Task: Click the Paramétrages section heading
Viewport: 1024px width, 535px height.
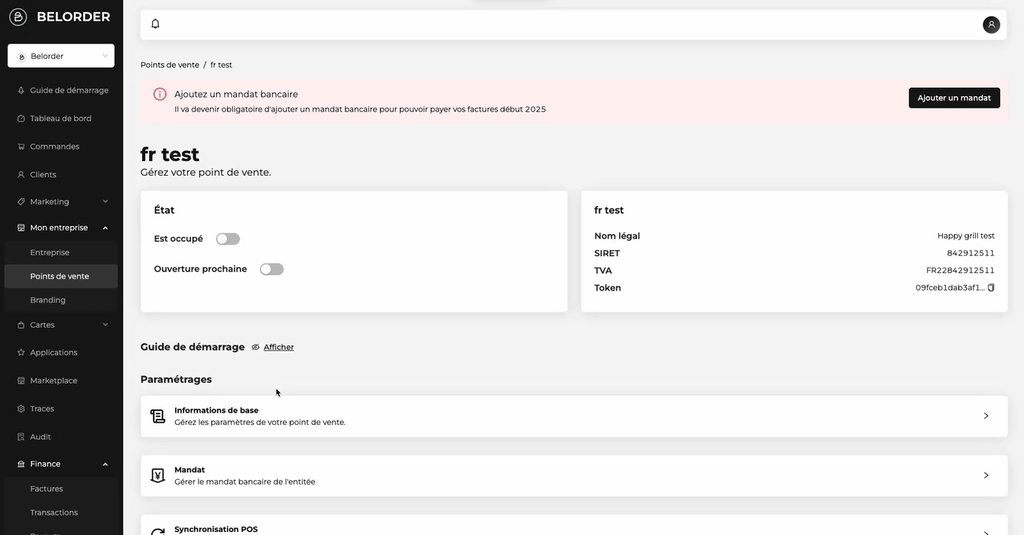Action: (x=176, y=380)
